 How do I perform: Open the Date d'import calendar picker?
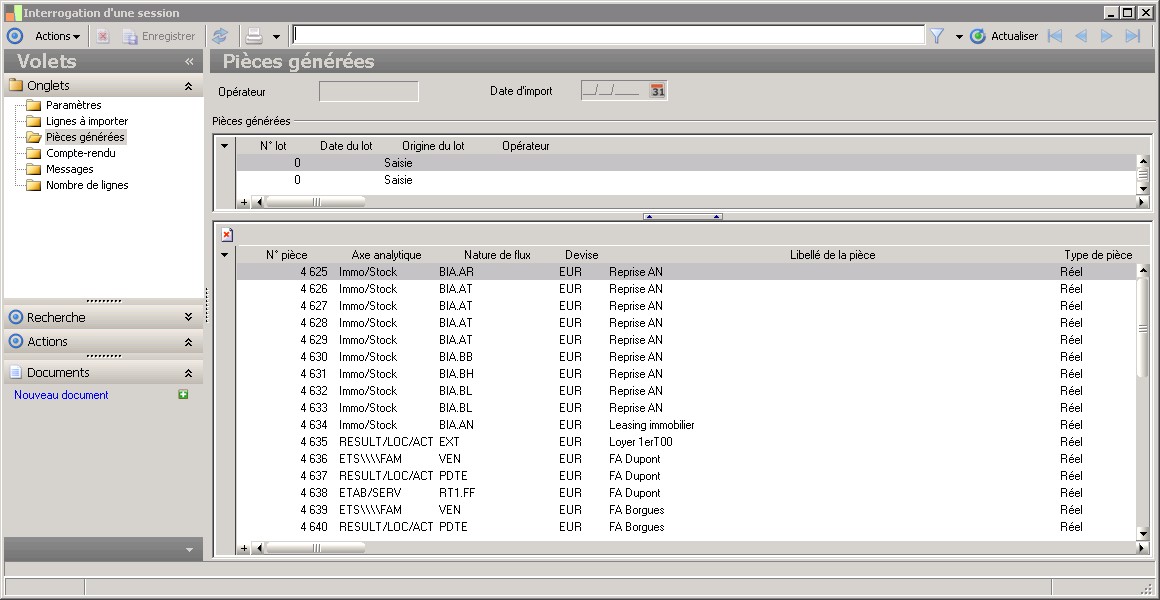pyautogui.click(x=657, y=91)
